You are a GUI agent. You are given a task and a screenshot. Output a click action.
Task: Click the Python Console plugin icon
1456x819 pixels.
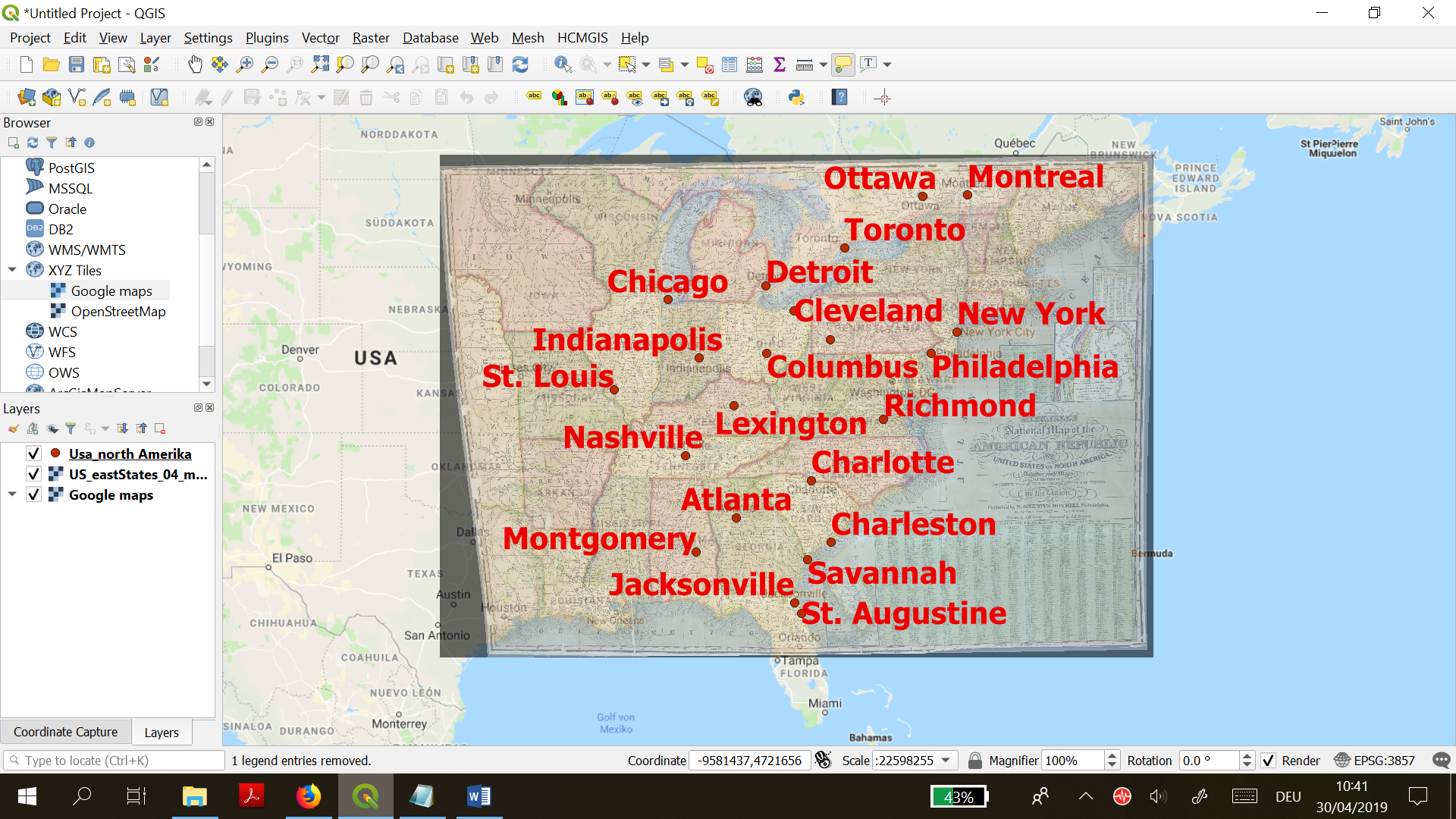click(x=796, y=97)
